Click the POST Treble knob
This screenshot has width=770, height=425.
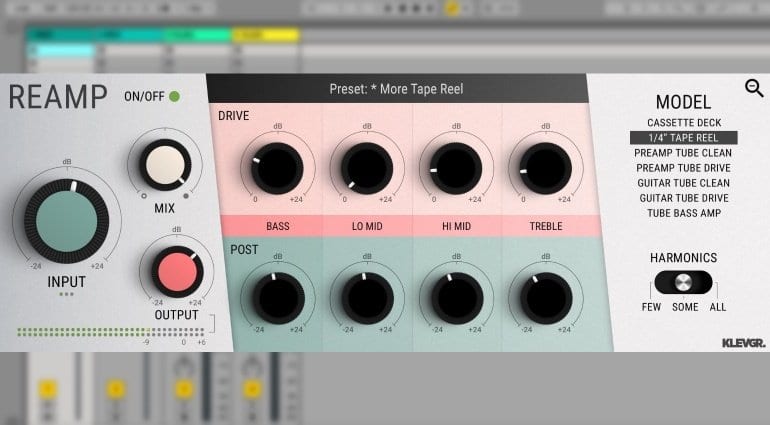tap(546, 298)
